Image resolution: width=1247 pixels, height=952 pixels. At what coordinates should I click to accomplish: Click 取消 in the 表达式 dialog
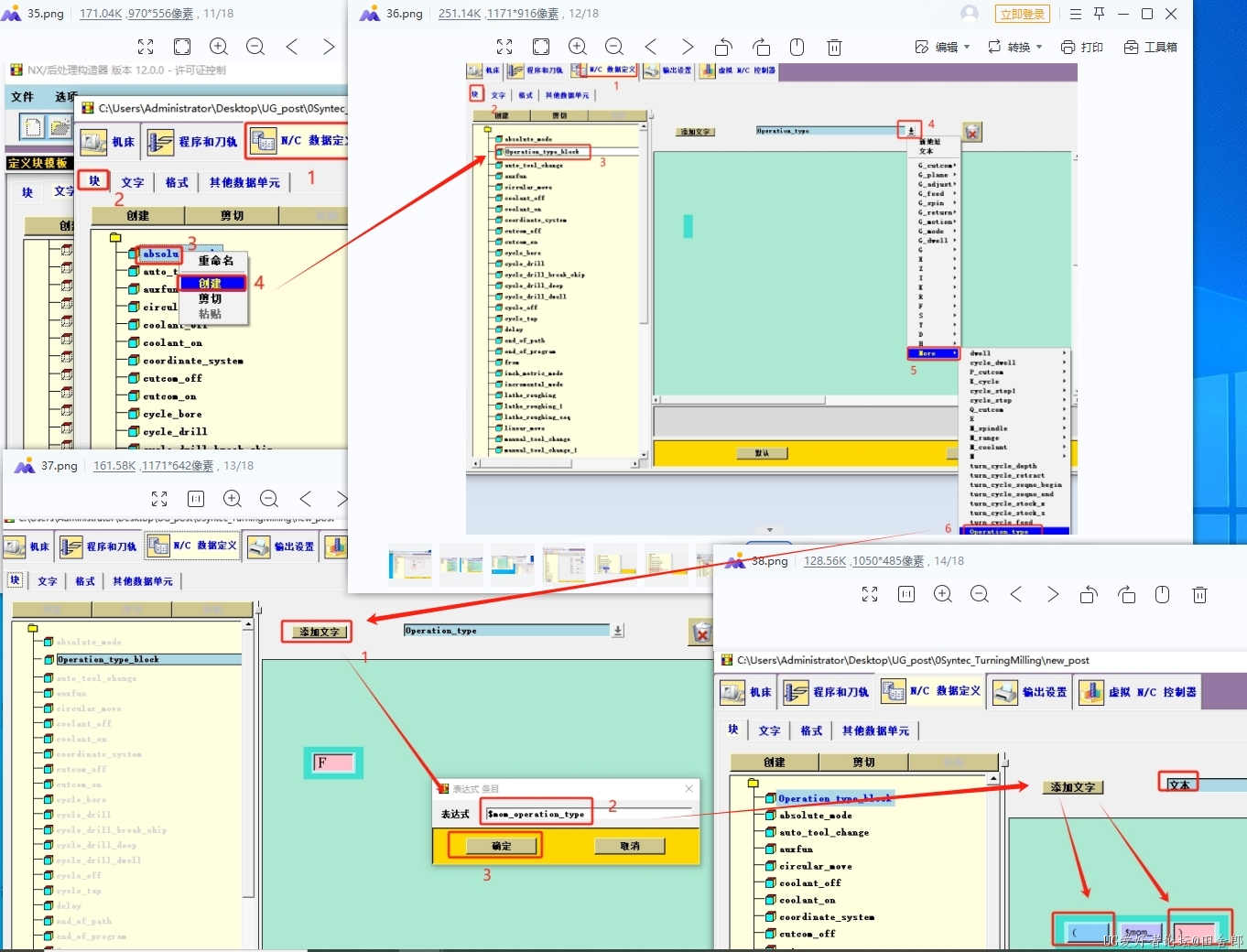630,846
